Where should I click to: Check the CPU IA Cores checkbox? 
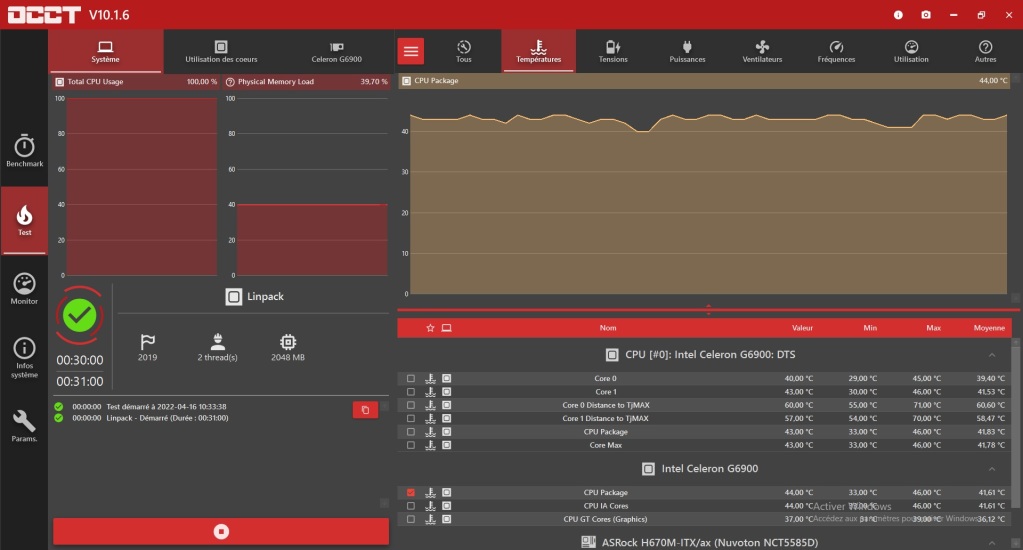tap(410, 506)
